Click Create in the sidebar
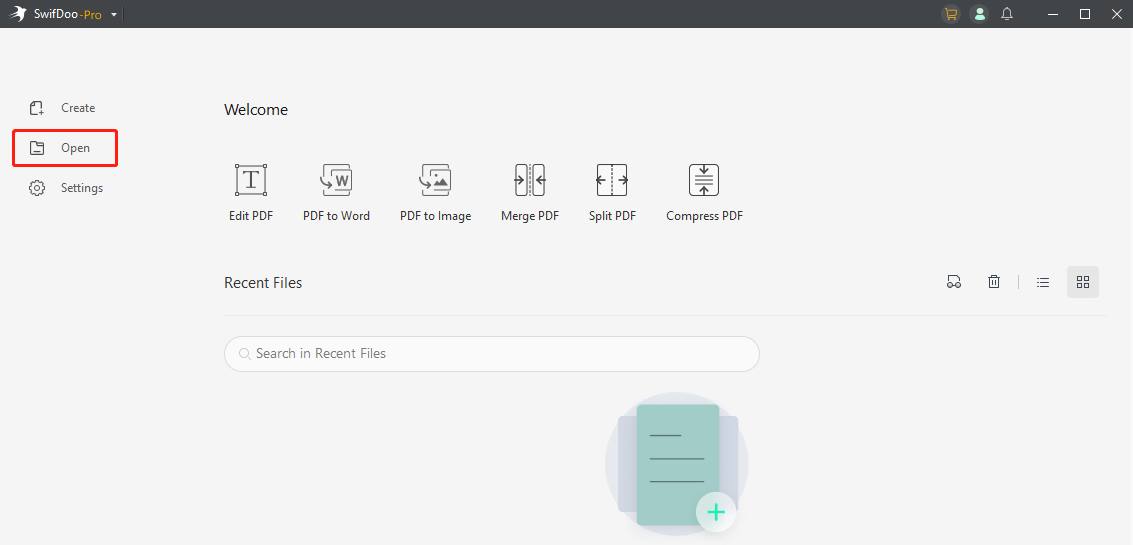The height and width of the screenshot is (545, 1133). coord(62,108)
